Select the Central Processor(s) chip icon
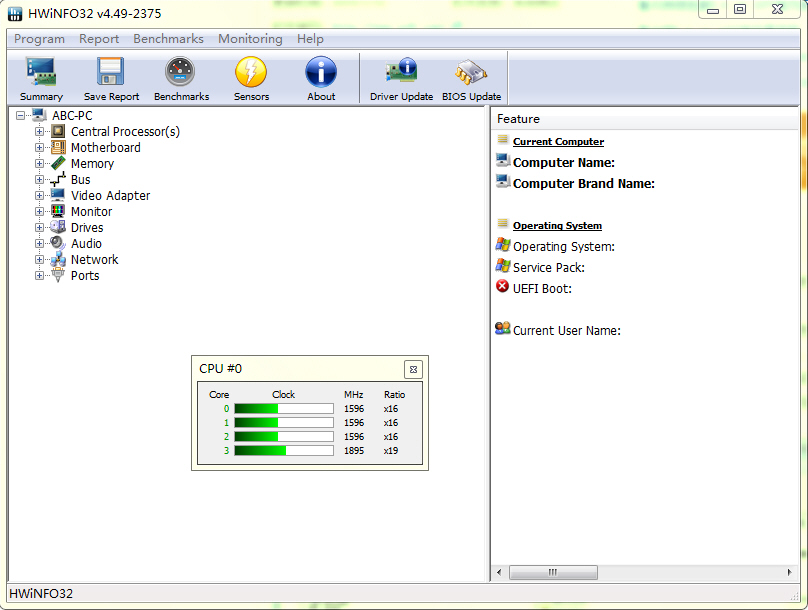This screenshot has height=610, width=808. coord(58,131)
